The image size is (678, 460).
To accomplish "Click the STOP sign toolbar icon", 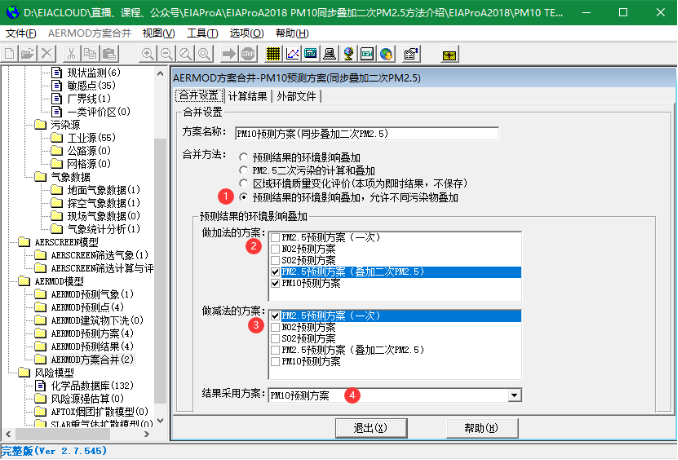I will click(247, 54).
